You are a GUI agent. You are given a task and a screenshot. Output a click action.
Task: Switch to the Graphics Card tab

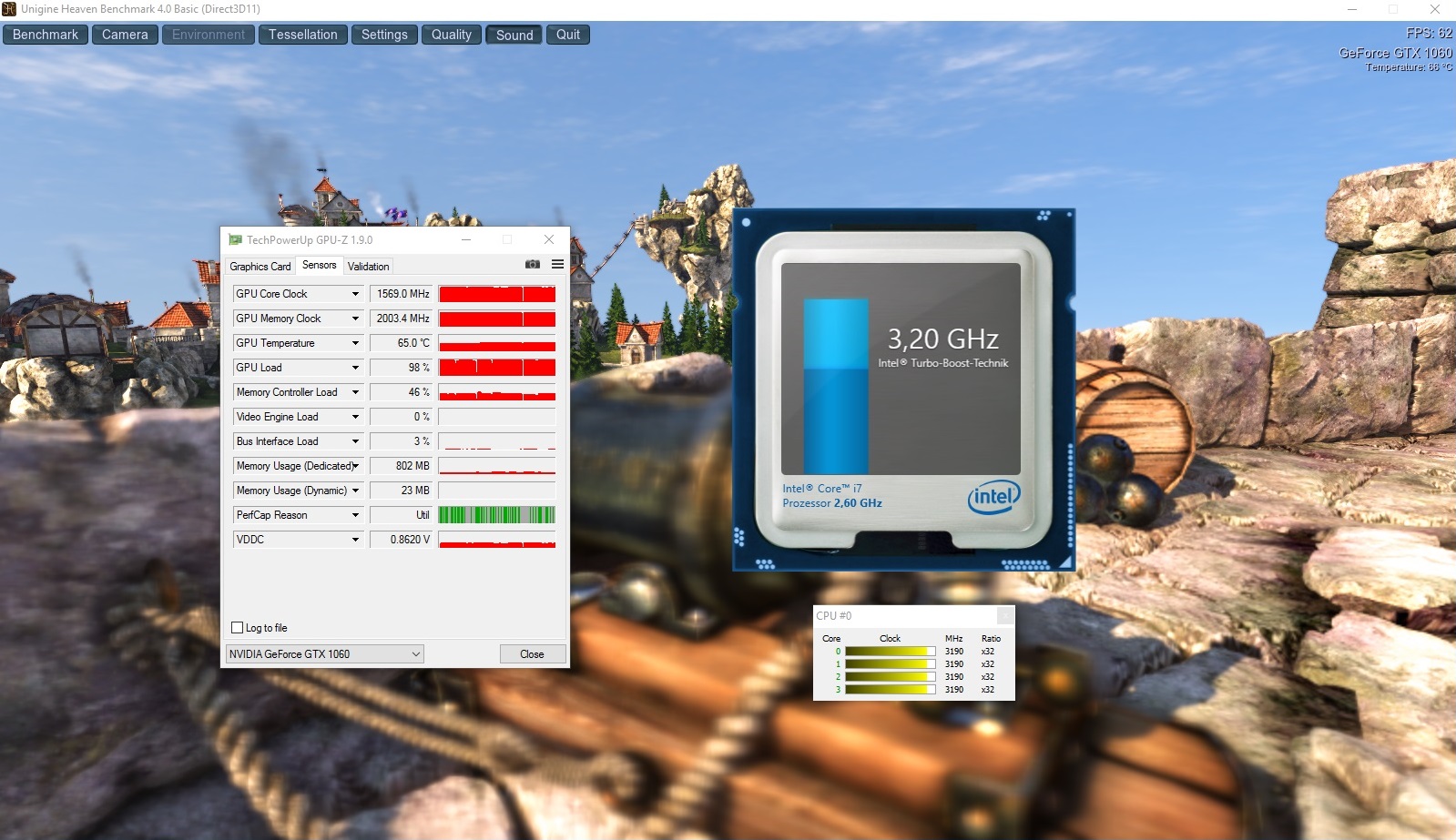point(260,267)
